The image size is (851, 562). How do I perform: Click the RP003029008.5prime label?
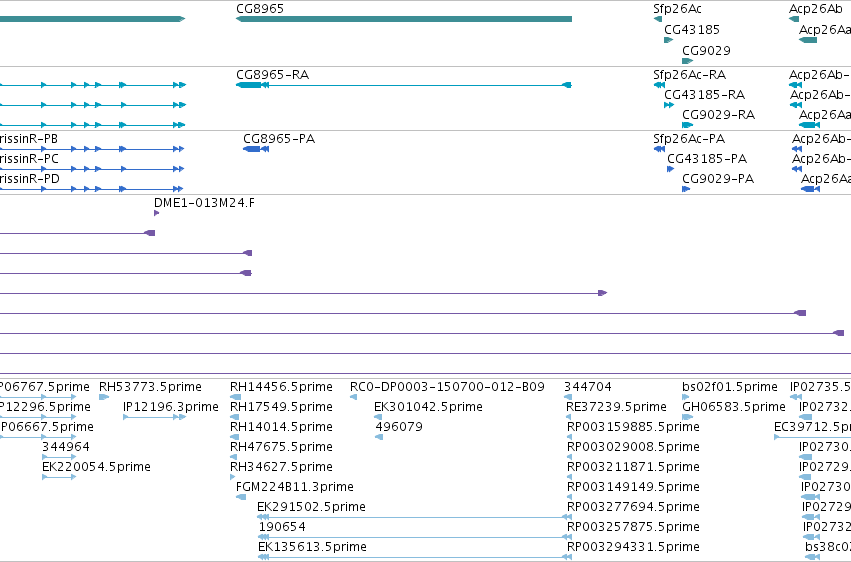633,447
